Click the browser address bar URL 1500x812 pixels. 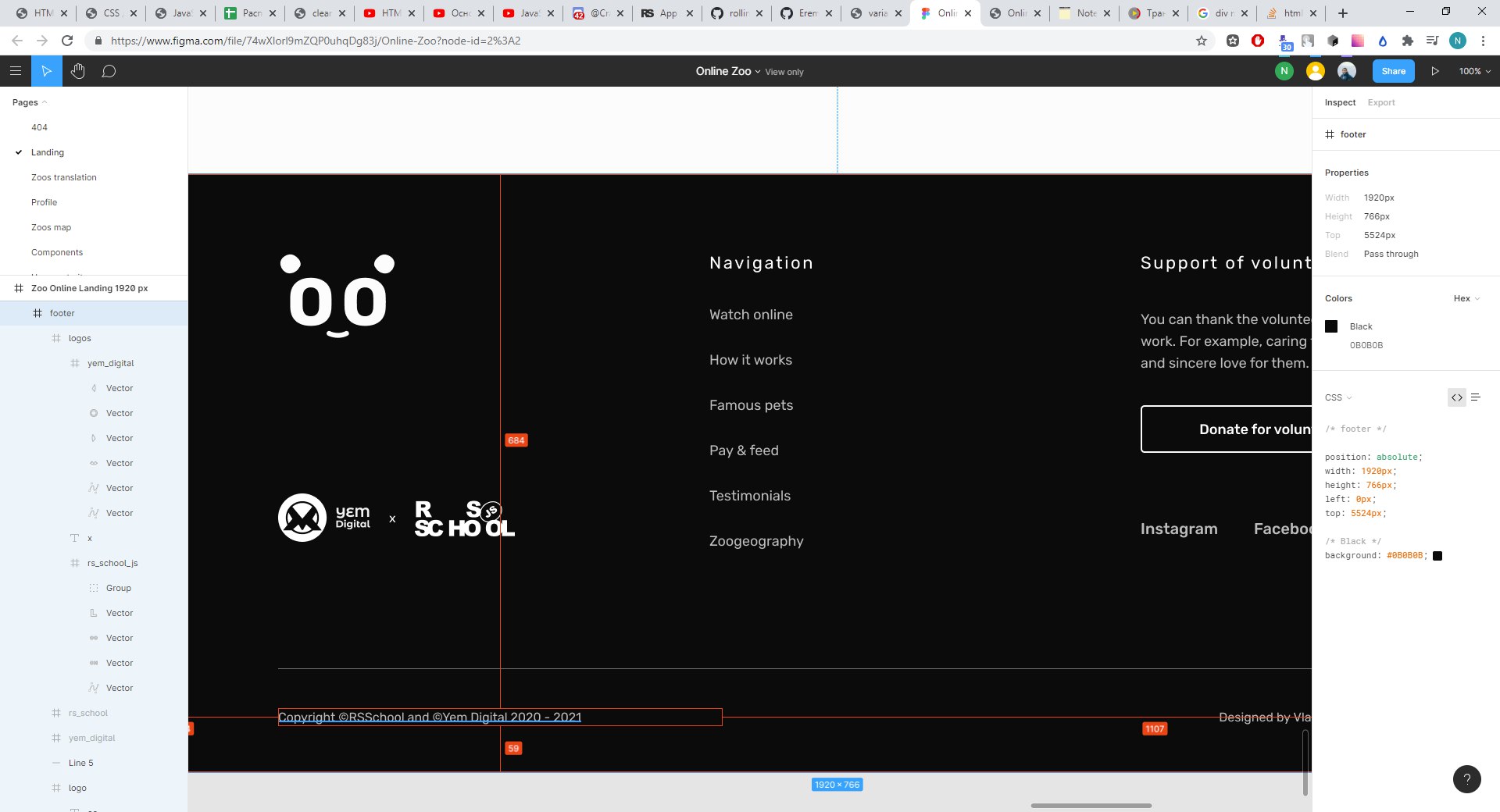[316, 41]
